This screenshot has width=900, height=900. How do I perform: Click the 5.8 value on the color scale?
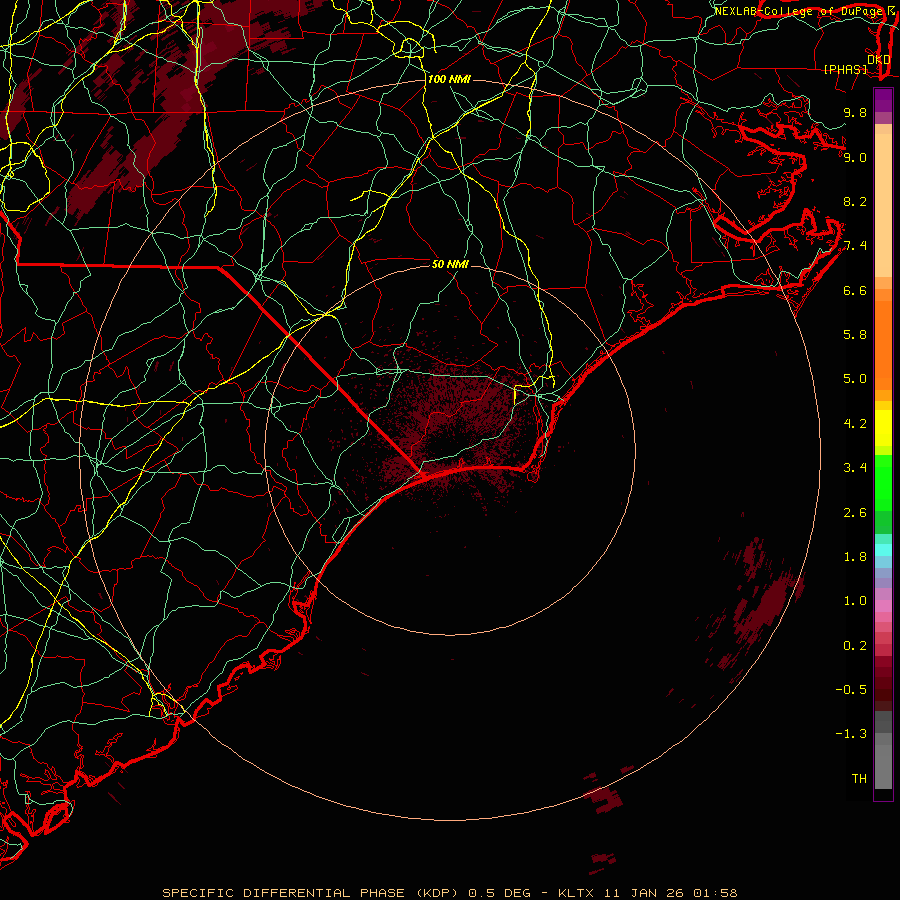[855, 335]
